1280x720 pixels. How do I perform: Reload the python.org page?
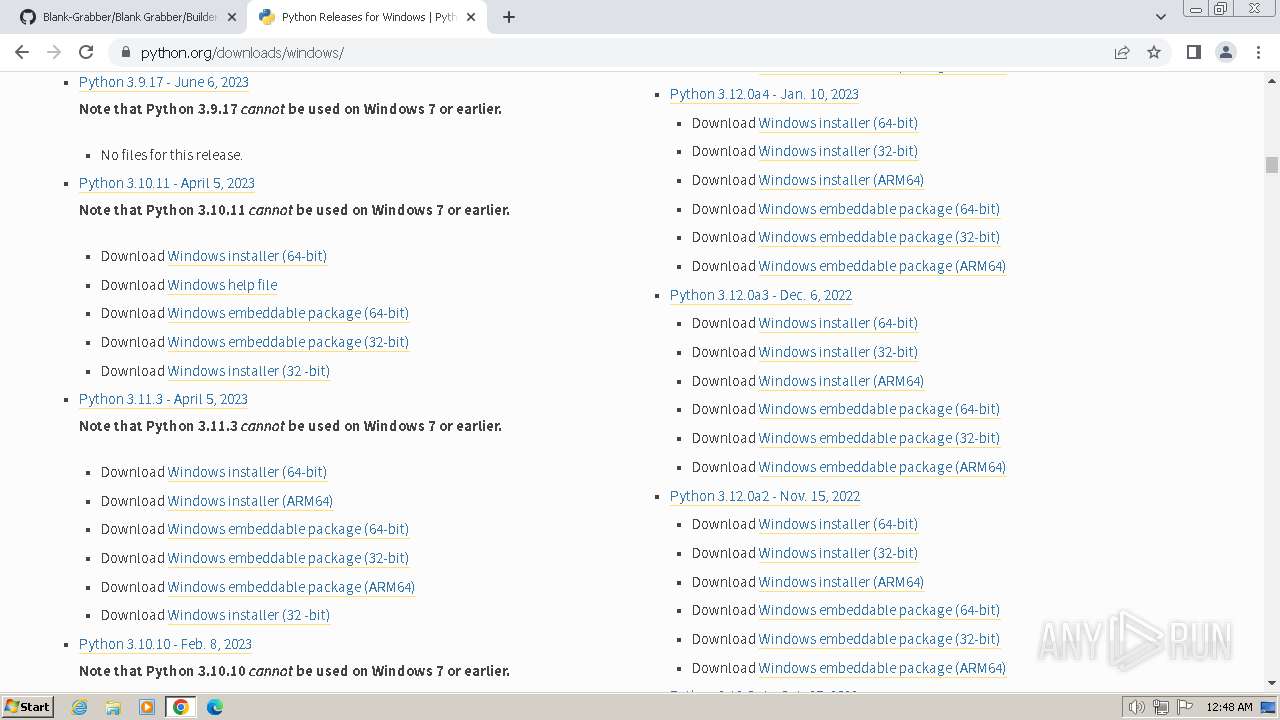coord(86,52)
